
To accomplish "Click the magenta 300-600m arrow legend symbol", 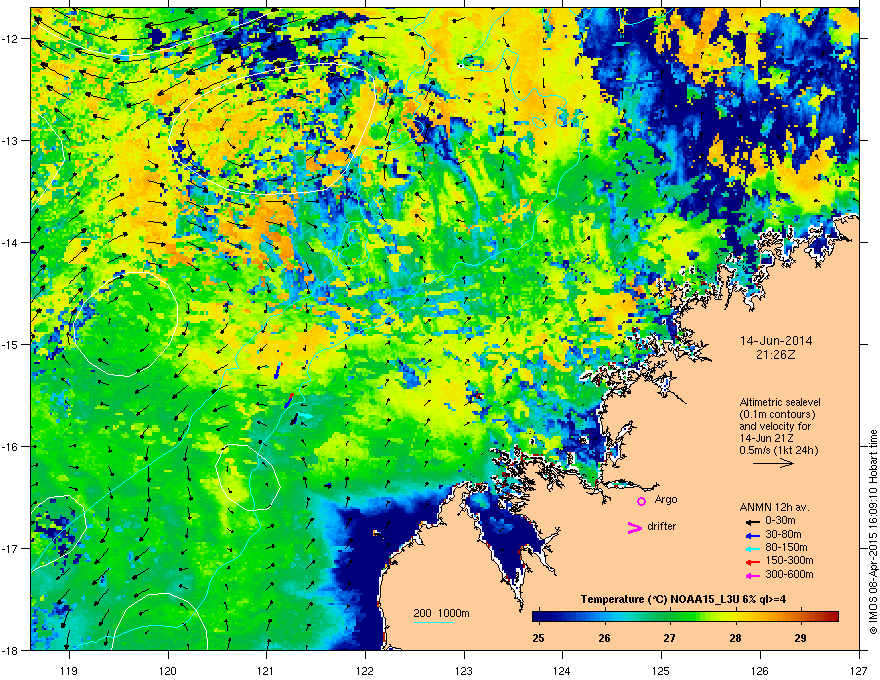I will 753,575.
